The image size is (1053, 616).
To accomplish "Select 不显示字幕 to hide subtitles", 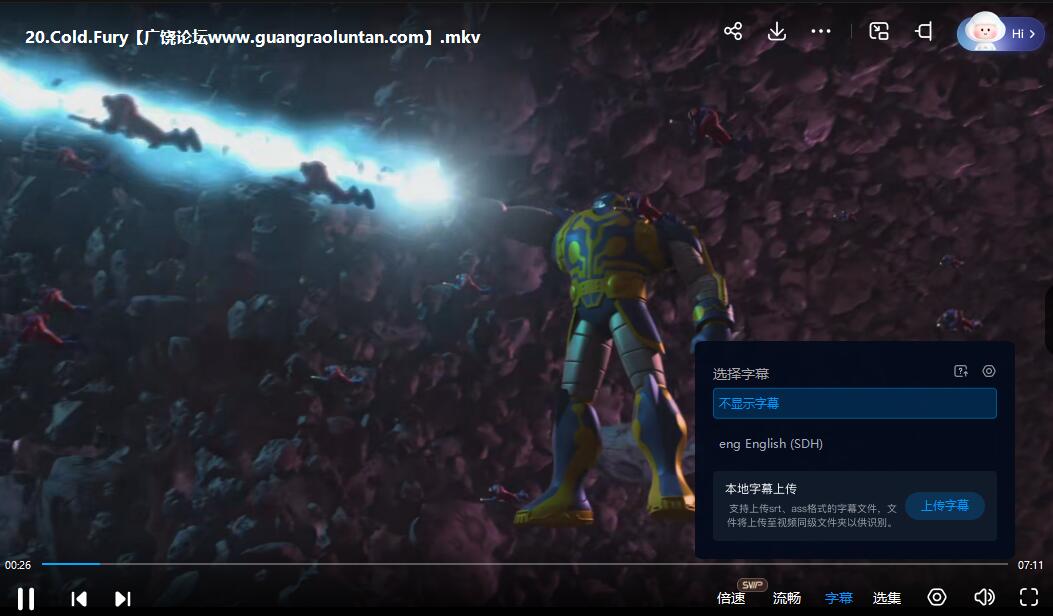I will (x=854, y=403).
